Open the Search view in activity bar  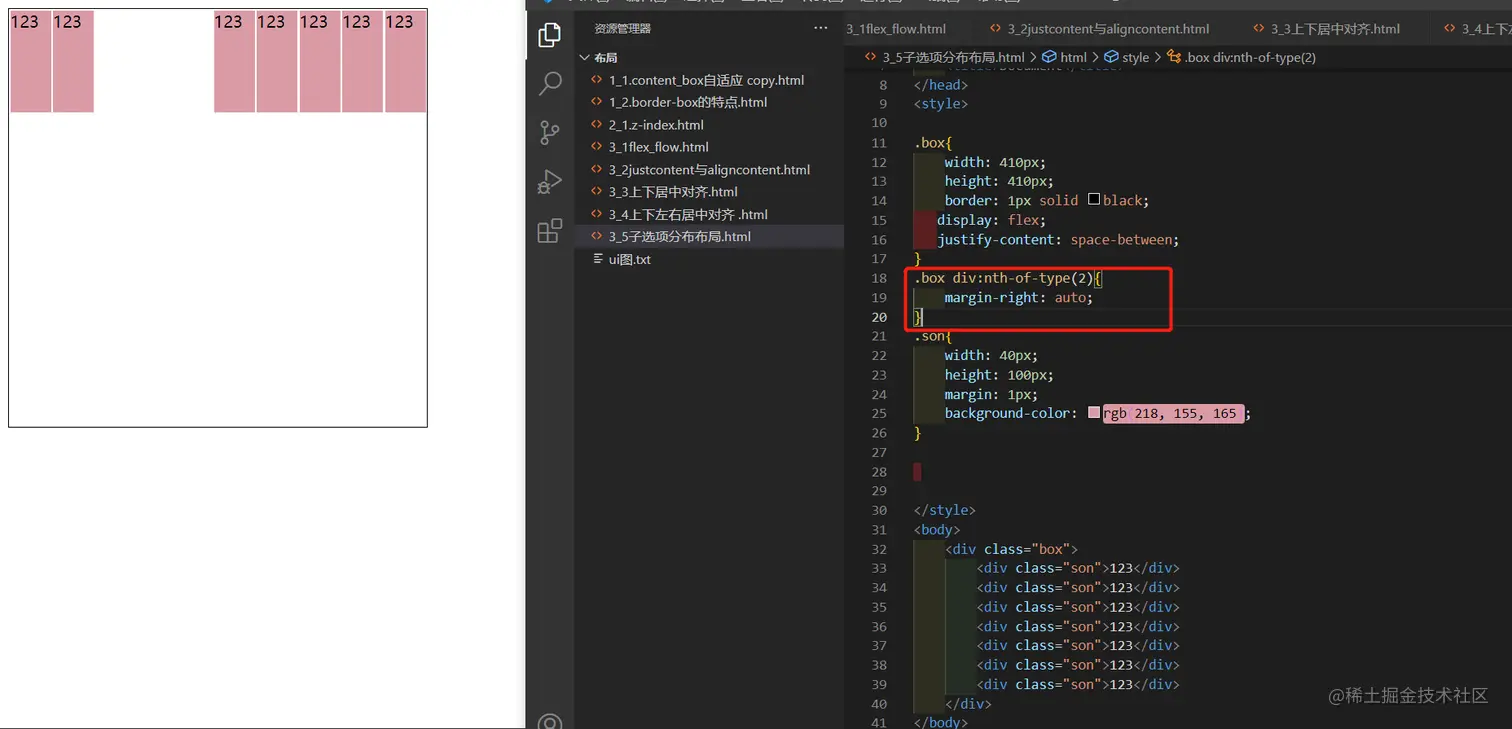click(x=549, y=84)
